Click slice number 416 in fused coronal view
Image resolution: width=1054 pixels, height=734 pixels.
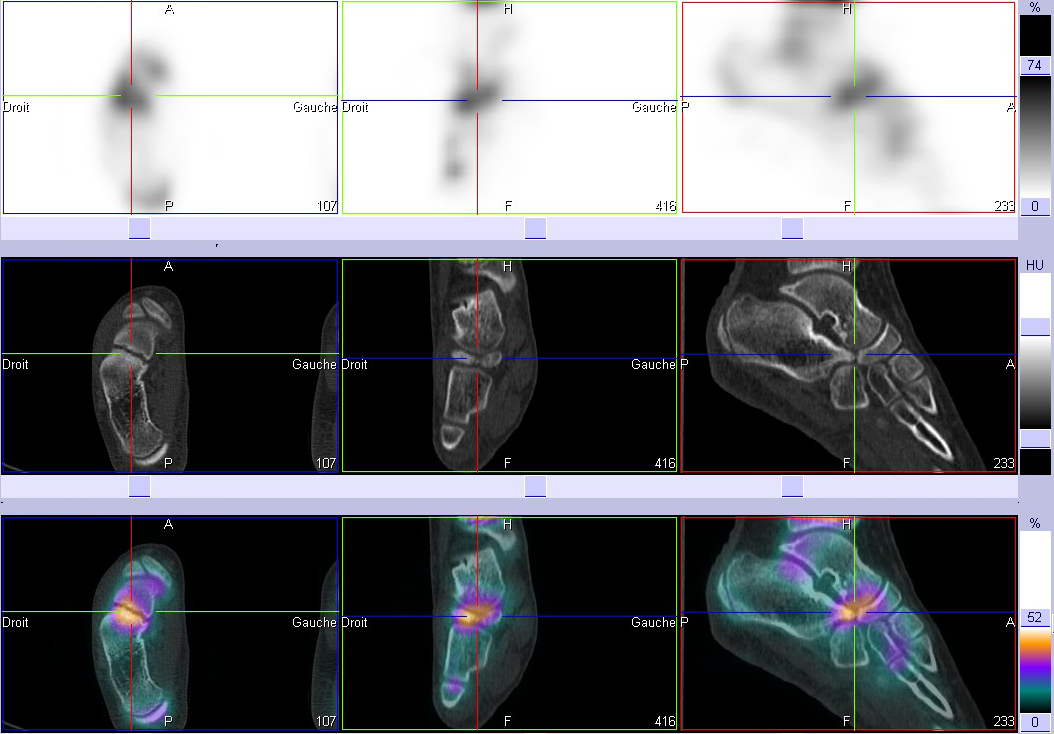[665, 721]
